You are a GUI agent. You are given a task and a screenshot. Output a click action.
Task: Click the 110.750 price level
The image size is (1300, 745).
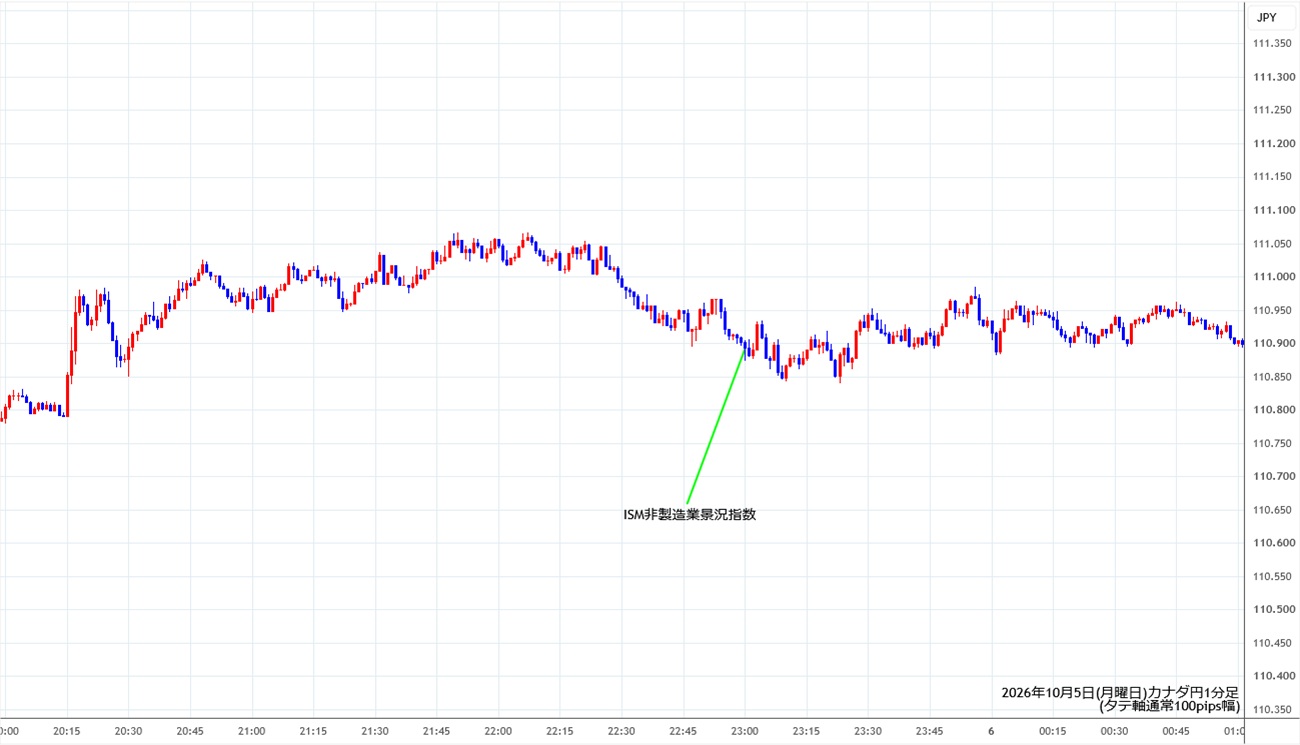click(x=1272, y=443)
